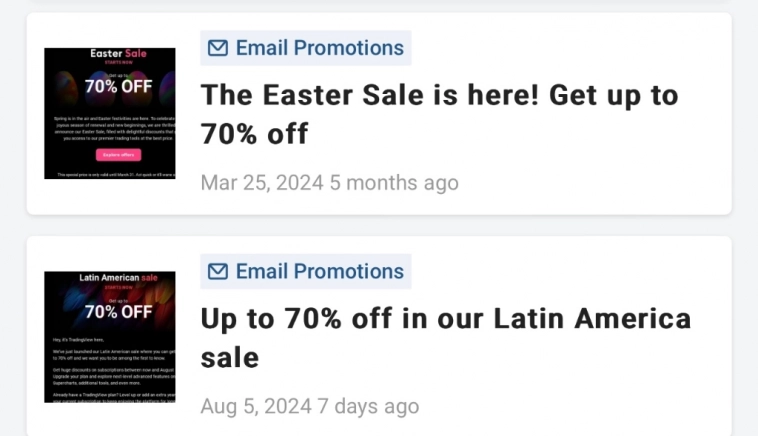Screen dimensions: 758x436
Task: Click the 70% OFF text in Easter thumbnail
Action: point(118,86)
